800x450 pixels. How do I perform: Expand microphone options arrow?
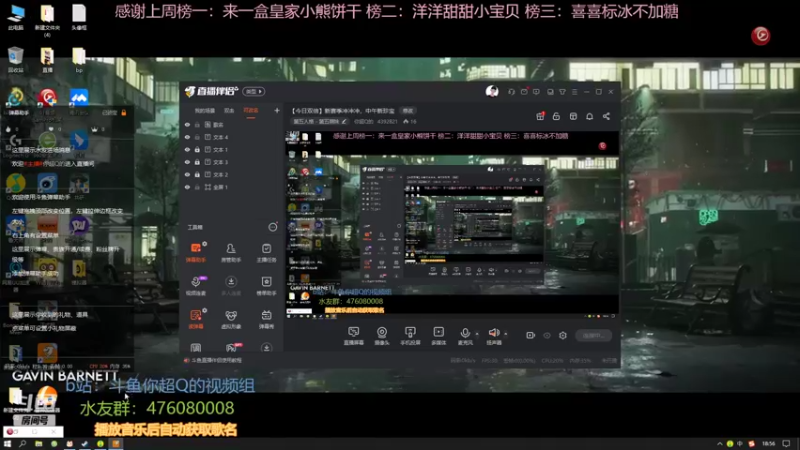[477, 334]
